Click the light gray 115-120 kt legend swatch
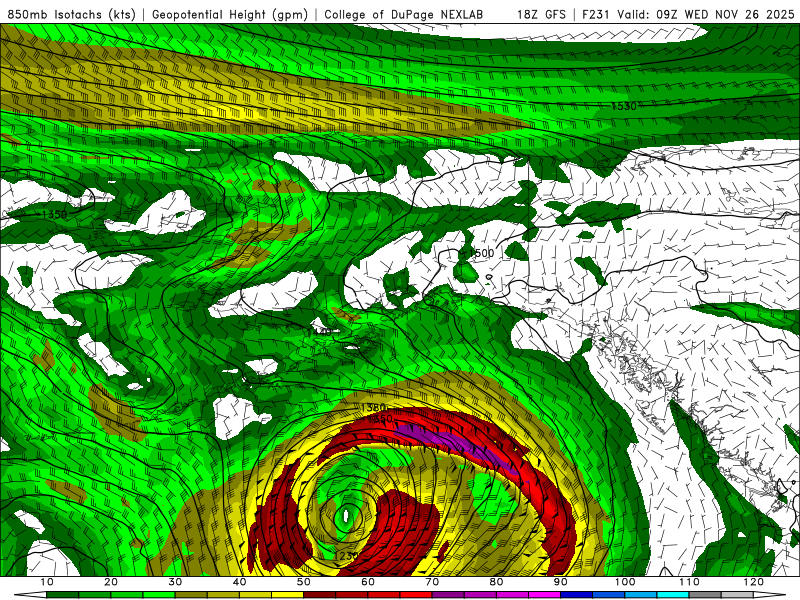The width and height of the screenshot is (800, 600). 737,595
